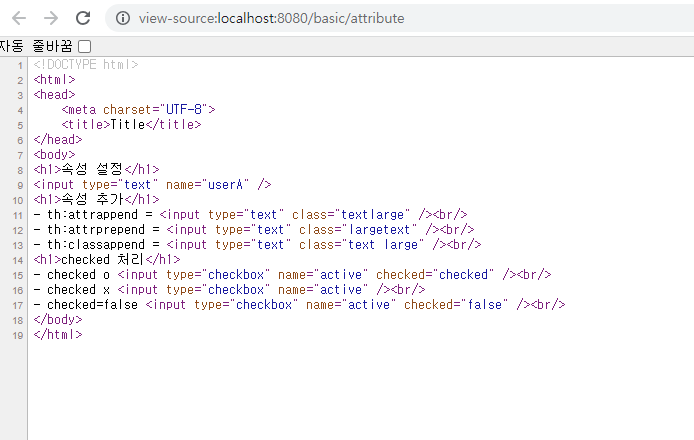This screenshot has width=694, height=440.
Task: Click the browser forward arrow
Action: [51, 18]
